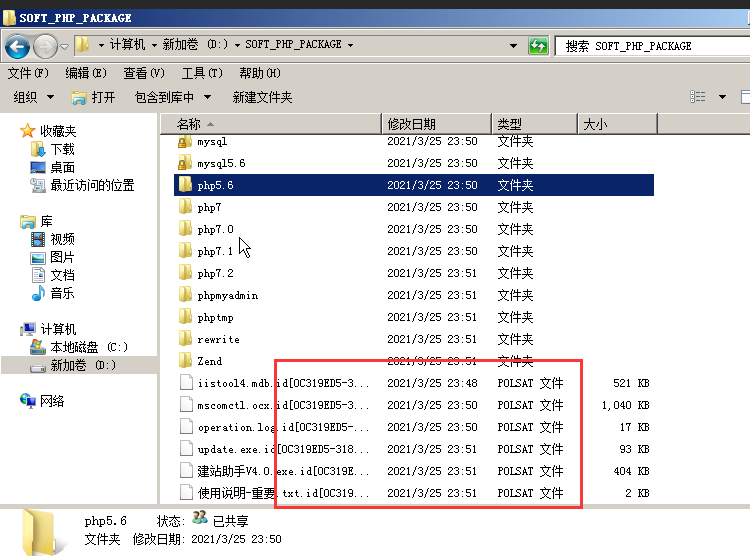Open the php5.6 folder icon
The height and width of the screenshot is (556, 750).
pyautogui.click(x=184, y=185)
